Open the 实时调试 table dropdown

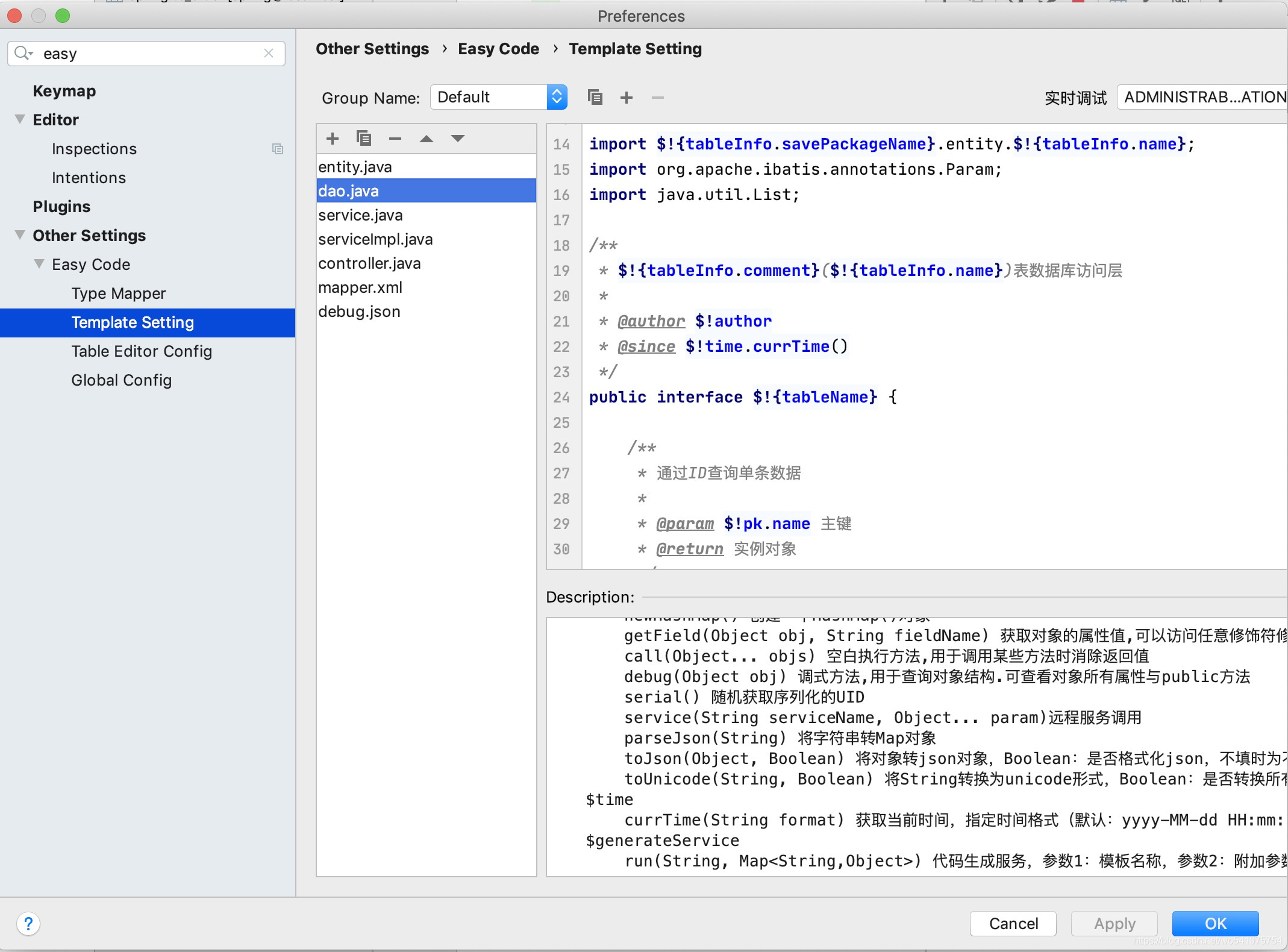point(1202,97)
